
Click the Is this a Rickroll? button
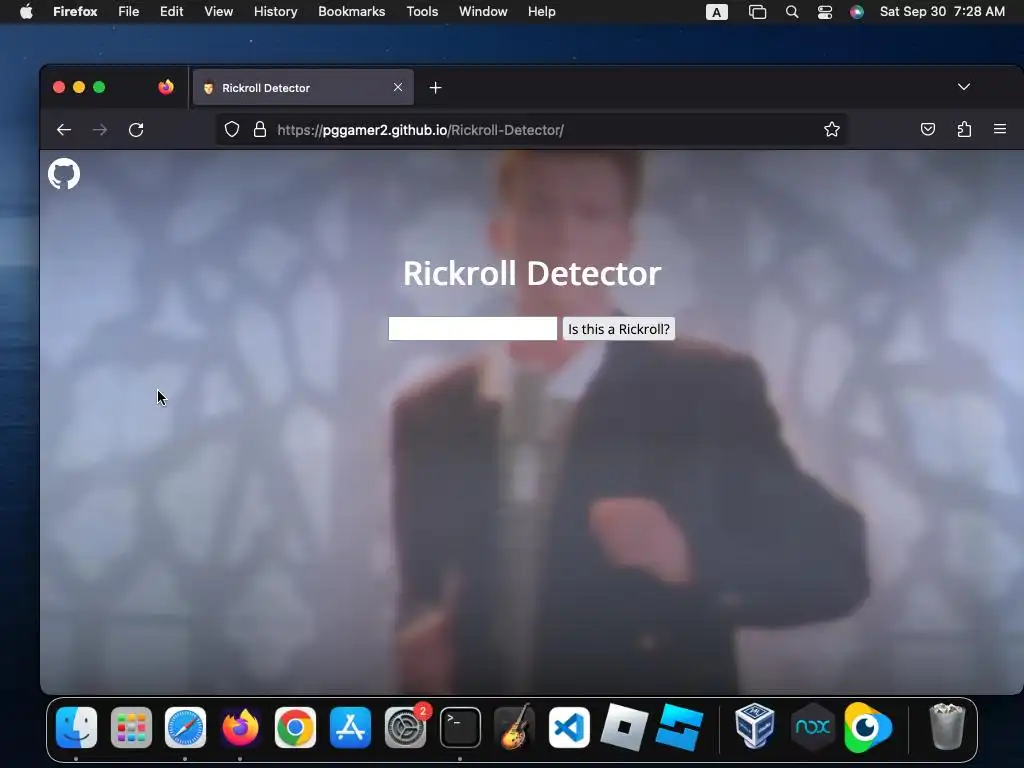point(618,328)
